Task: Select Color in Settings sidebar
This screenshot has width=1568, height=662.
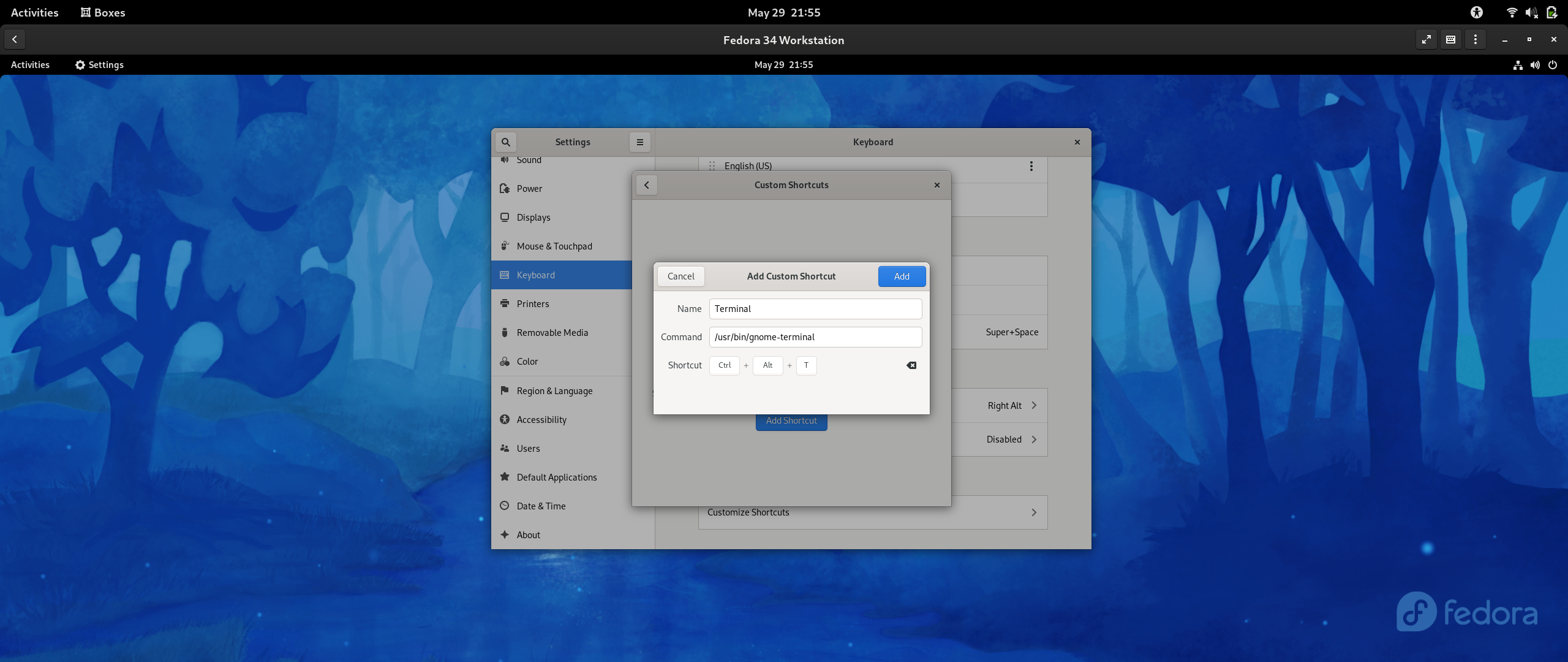Action: (562, 362)
